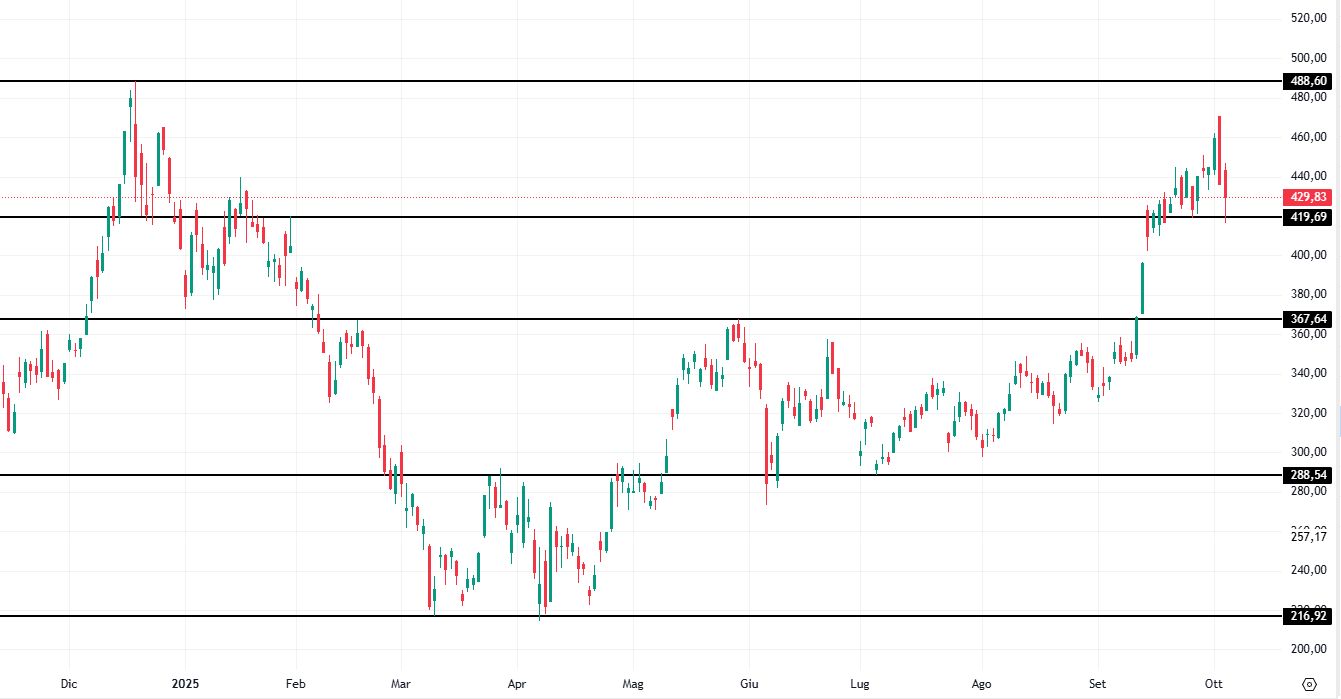Click the 520,00 price scale value
The height and width of the screenshot is (699, 1341).
point(1308,18)
